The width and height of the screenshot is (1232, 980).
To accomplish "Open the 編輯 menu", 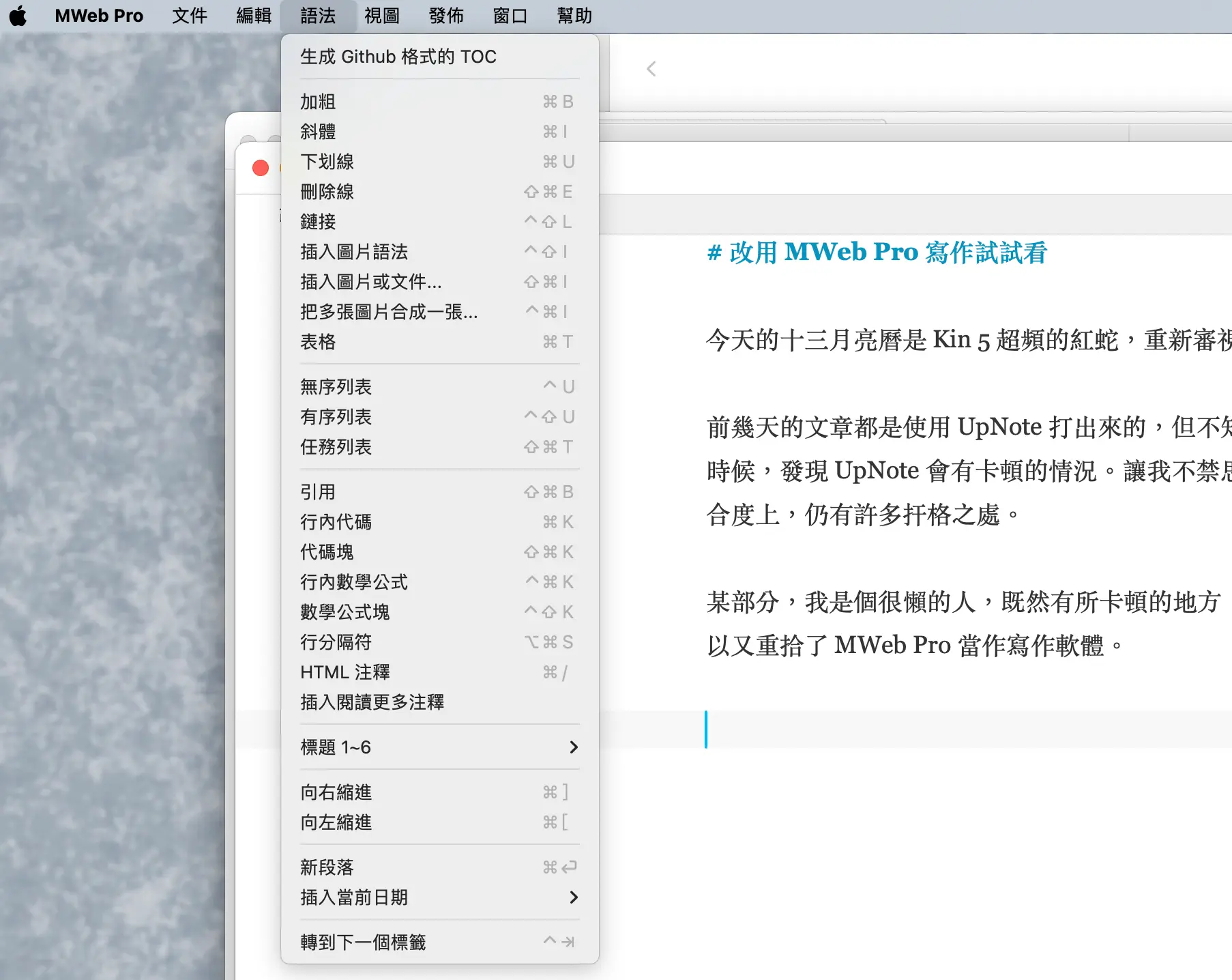I will pos(254,16).
